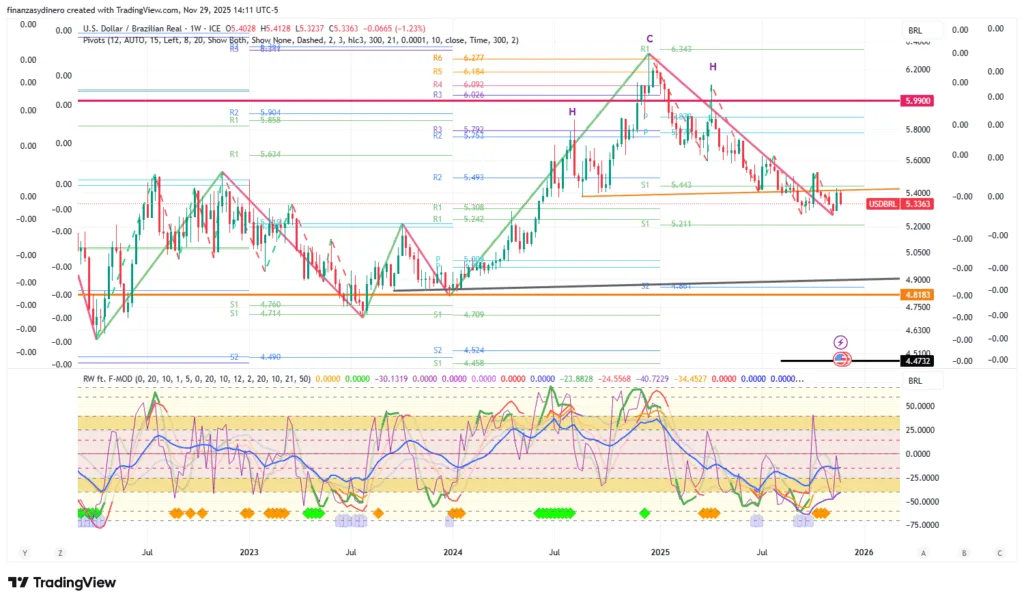
Task: Open the BRL currency selector on price axis
Action: point(916,32)
